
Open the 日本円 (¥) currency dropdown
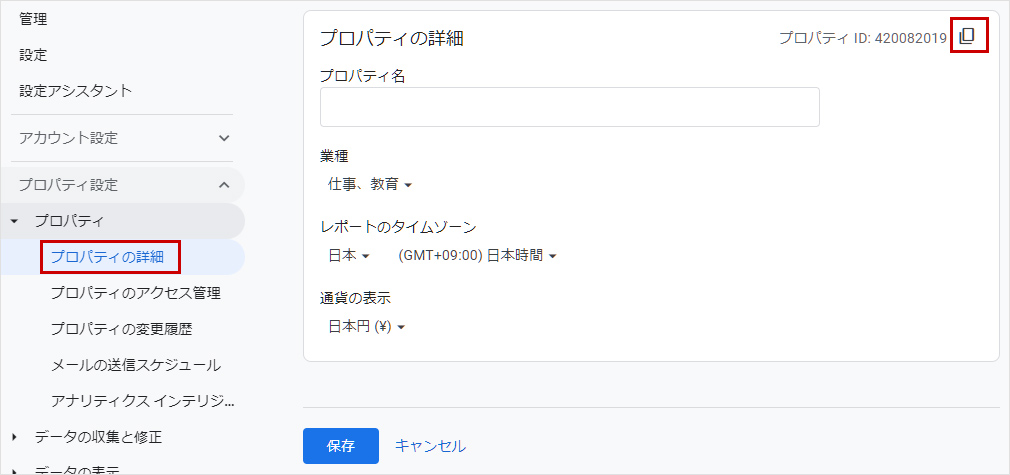point(366,326)
